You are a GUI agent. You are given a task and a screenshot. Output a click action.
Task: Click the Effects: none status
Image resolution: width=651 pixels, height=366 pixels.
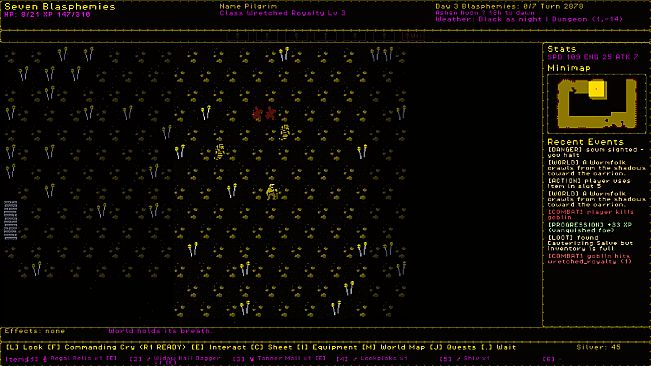[35, 331]
